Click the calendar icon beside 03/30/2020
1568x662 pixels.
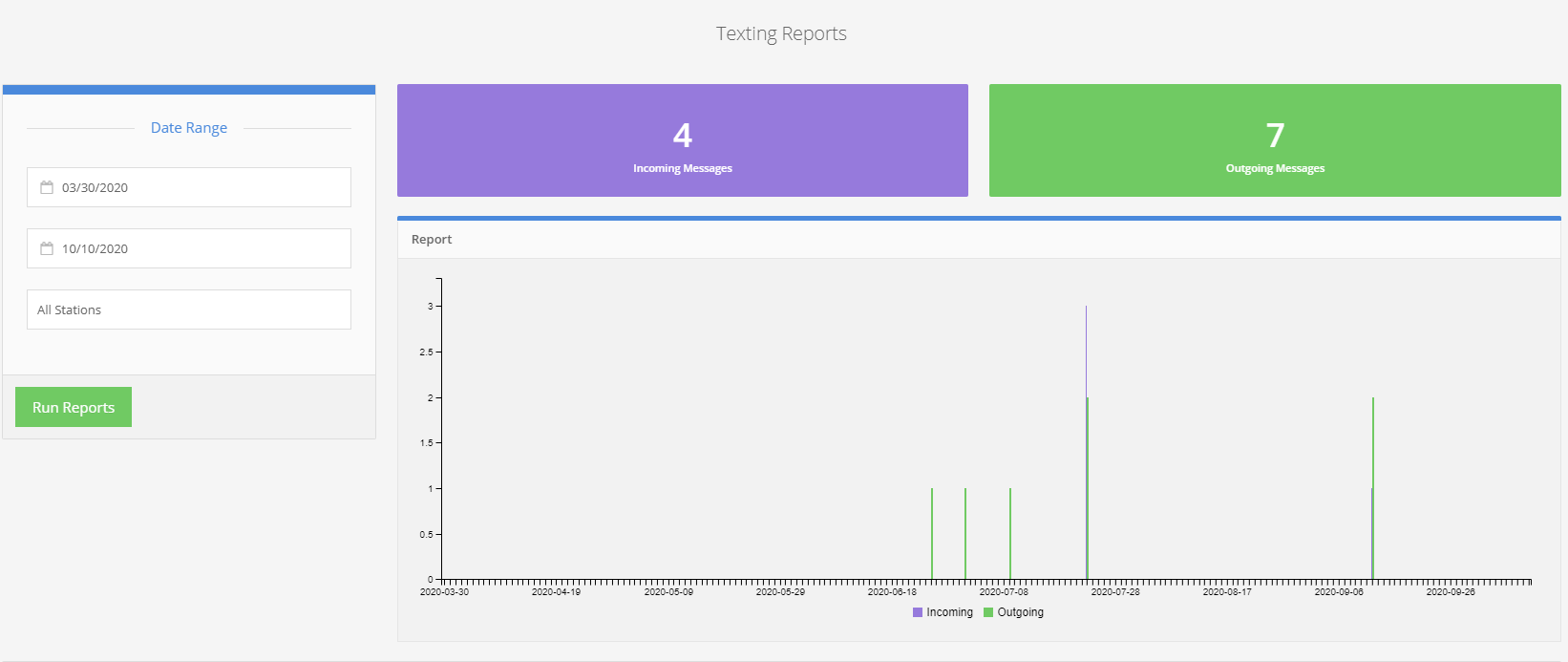[x=47, y=187]
